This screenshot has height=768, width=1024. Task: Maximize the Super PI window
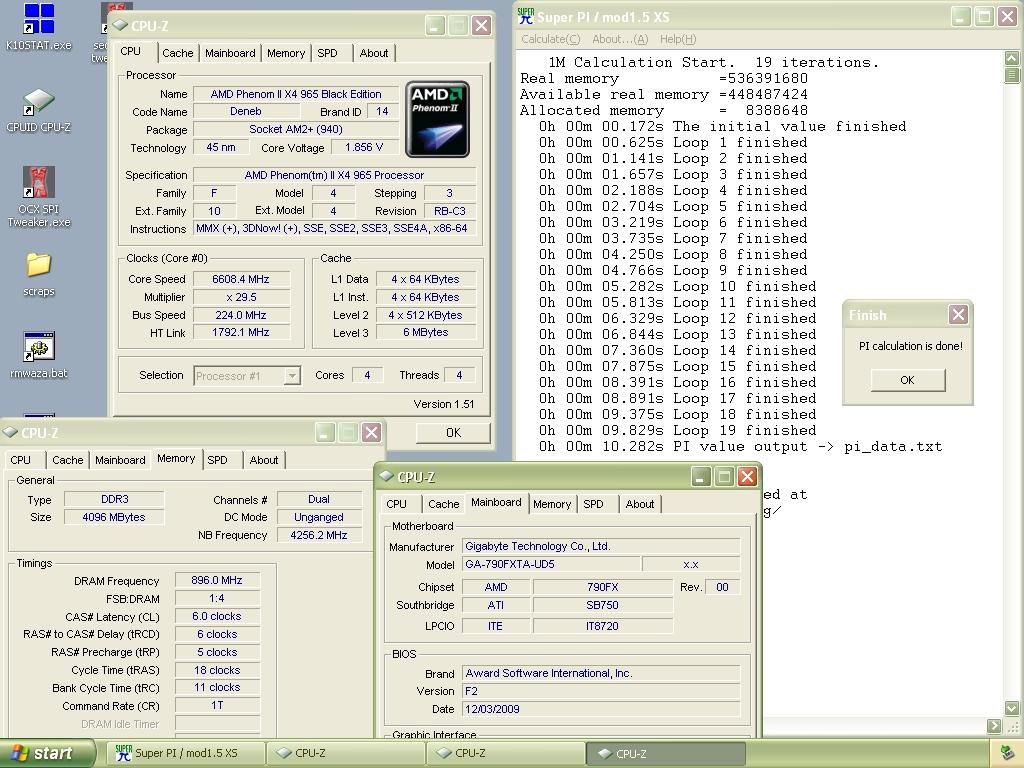pos(984,16)
